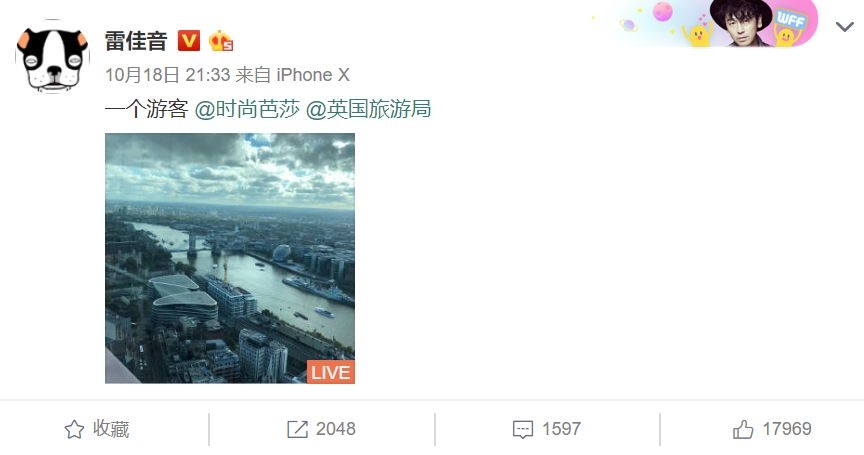Open the 雷佳音 username link
Image resolution: width=864 pixels, height=455 pixels.
coord(136,41)
